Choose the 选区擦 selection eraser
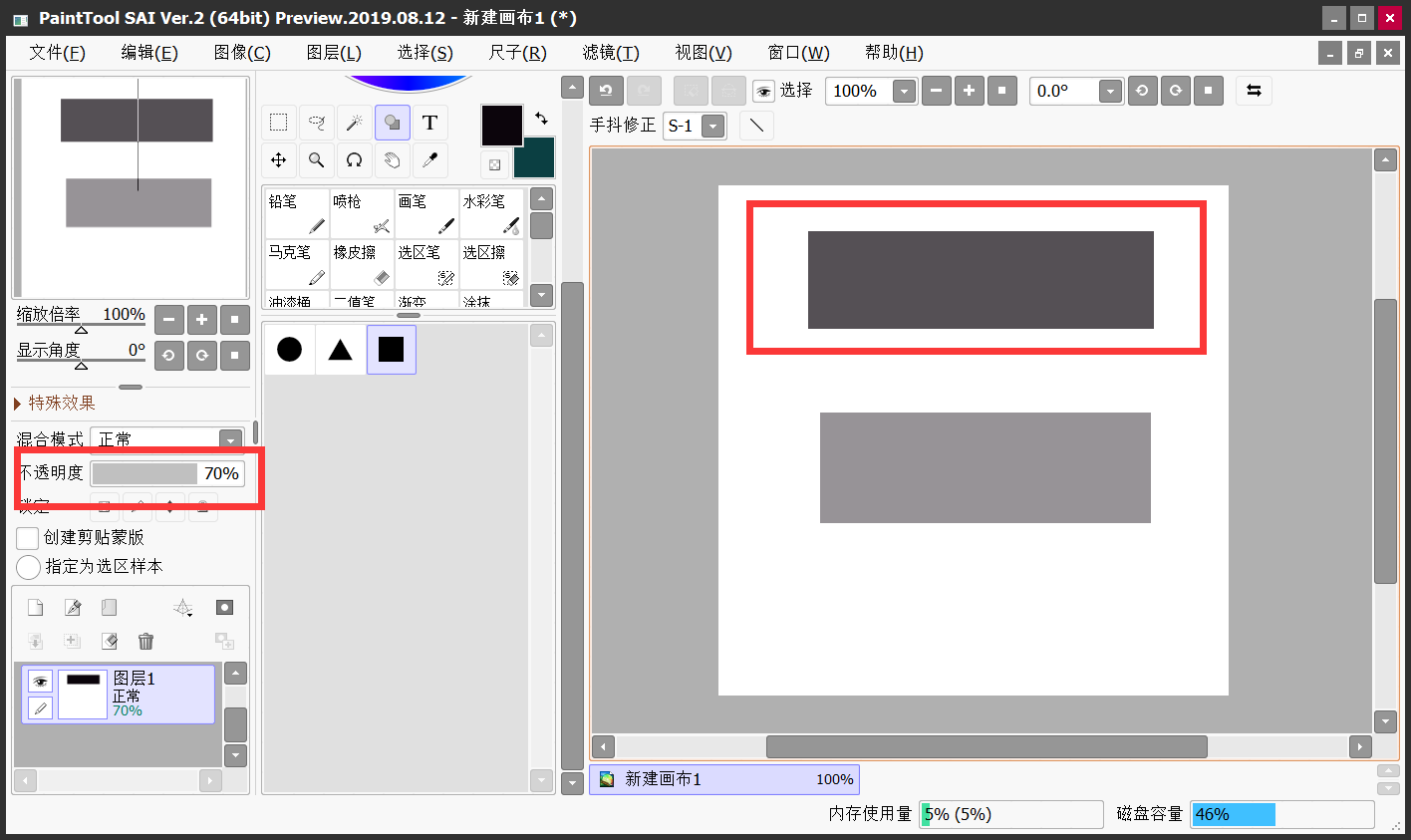Viewport: 1411px width, 840px height. click(x=491, y=264)
